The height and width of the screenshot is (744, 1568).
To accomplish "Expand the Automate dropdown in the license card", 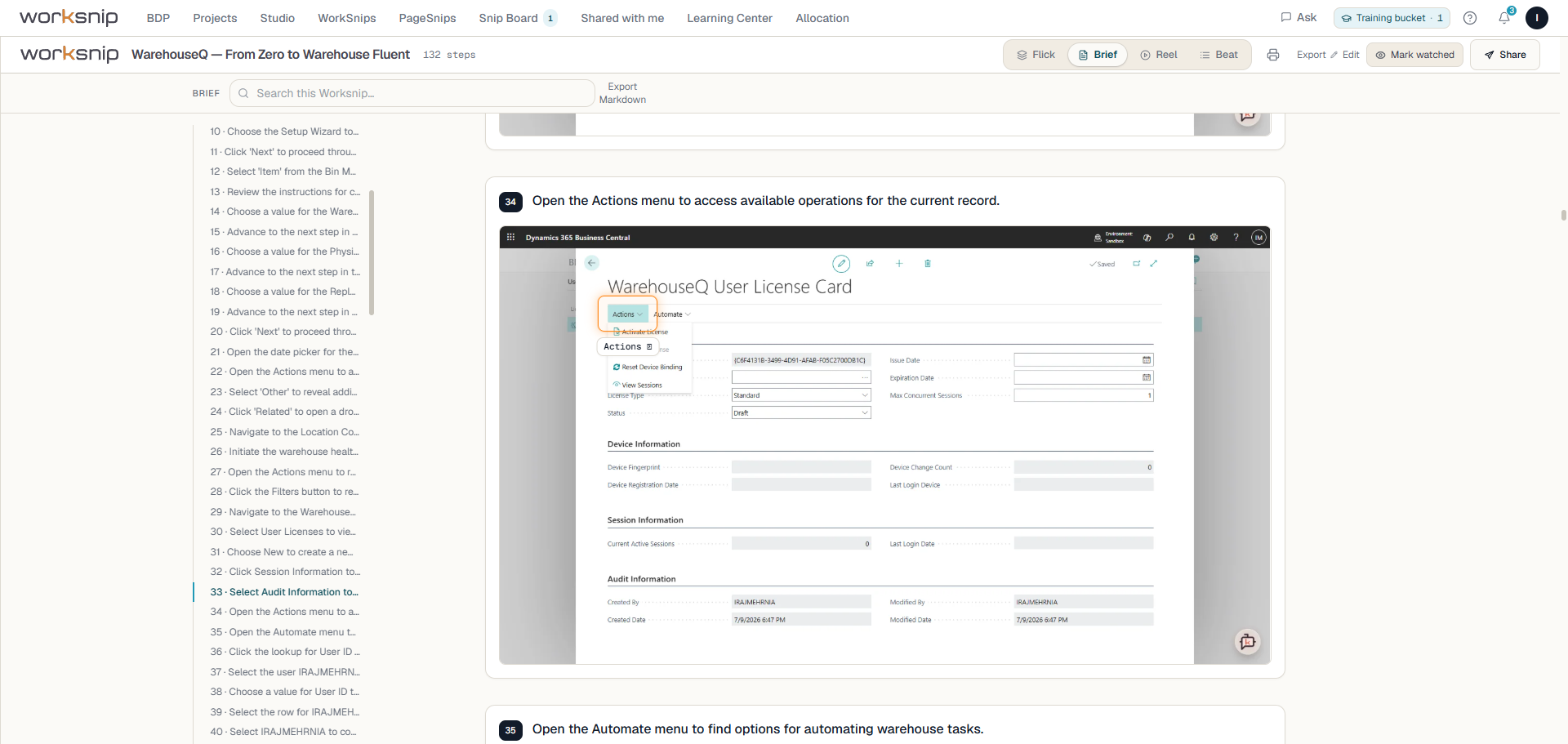I will tap(672, 314).
